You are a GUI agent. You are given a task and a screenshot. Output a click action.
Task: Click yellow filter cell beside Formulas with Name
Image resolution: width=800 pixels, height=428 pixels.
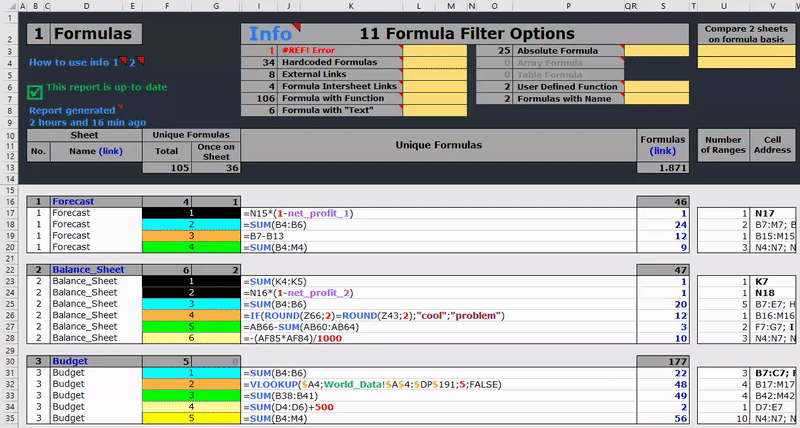pyautogui.click(x=655, y=99)
